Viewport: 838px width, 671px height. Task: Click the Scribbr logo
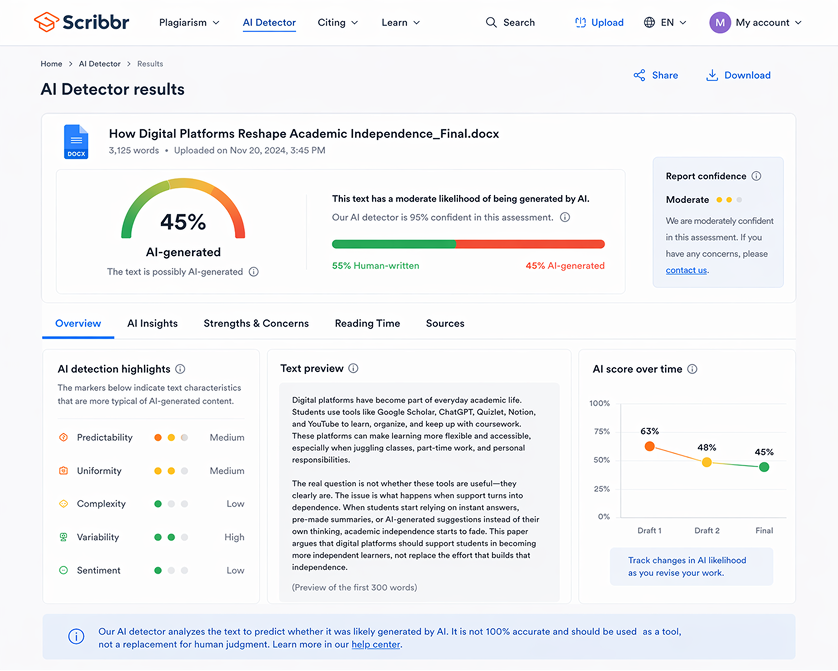click(84, 22)
